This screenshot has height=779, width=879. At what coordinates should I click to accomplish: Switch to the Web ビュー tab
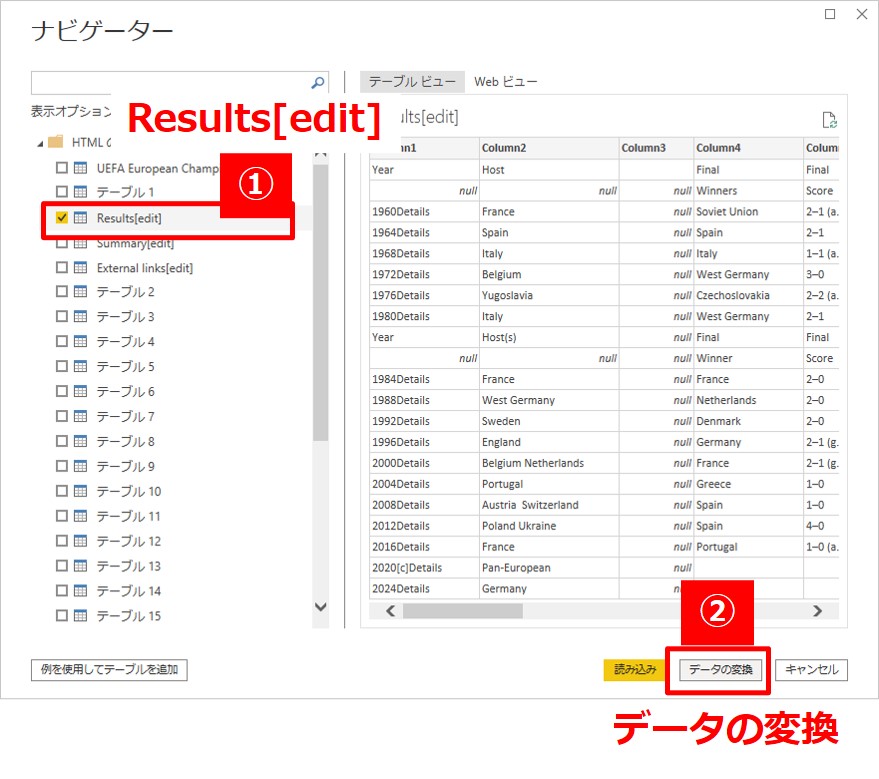coord(505,82)
